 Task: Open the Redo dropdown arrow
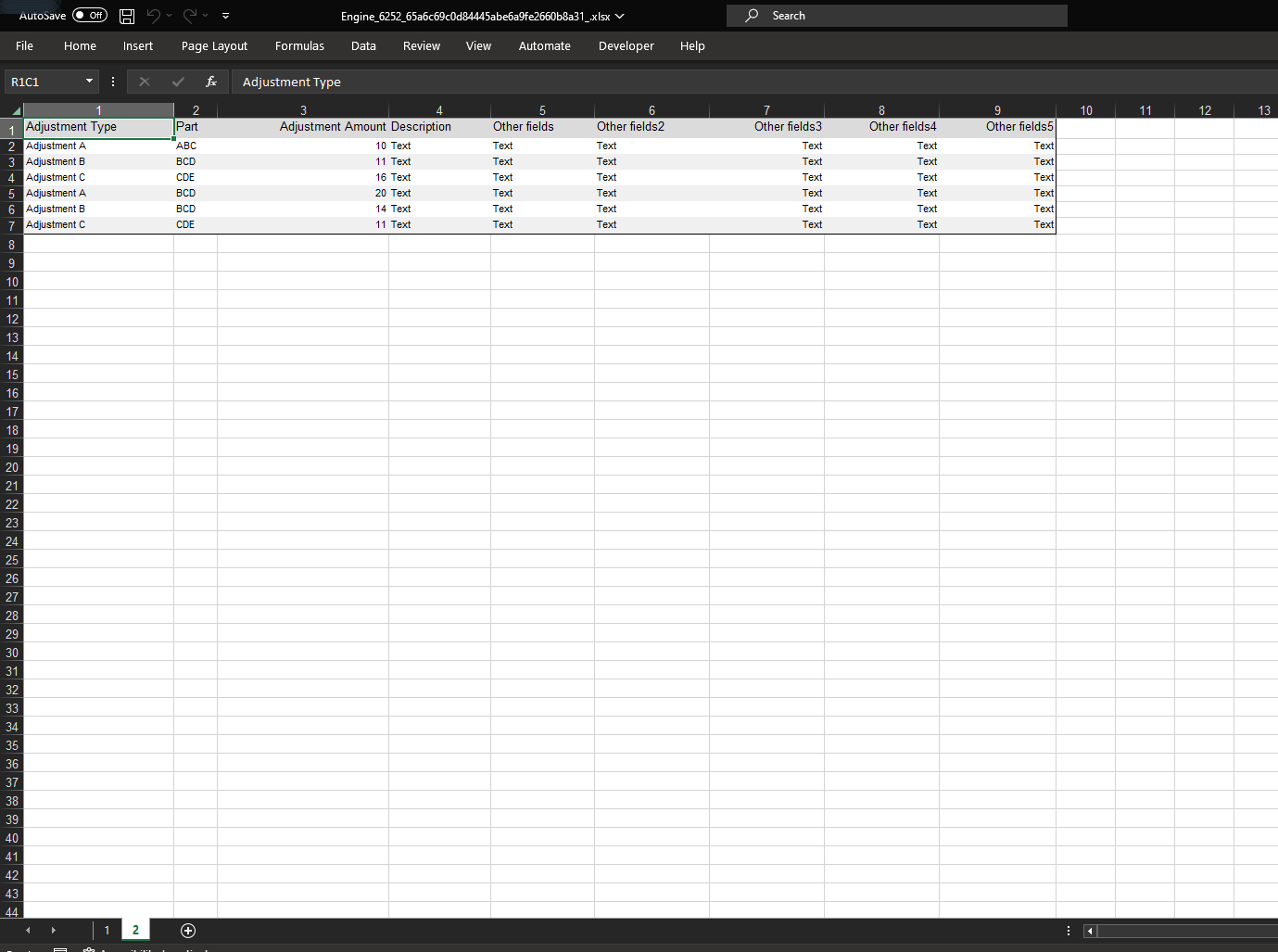205,15
